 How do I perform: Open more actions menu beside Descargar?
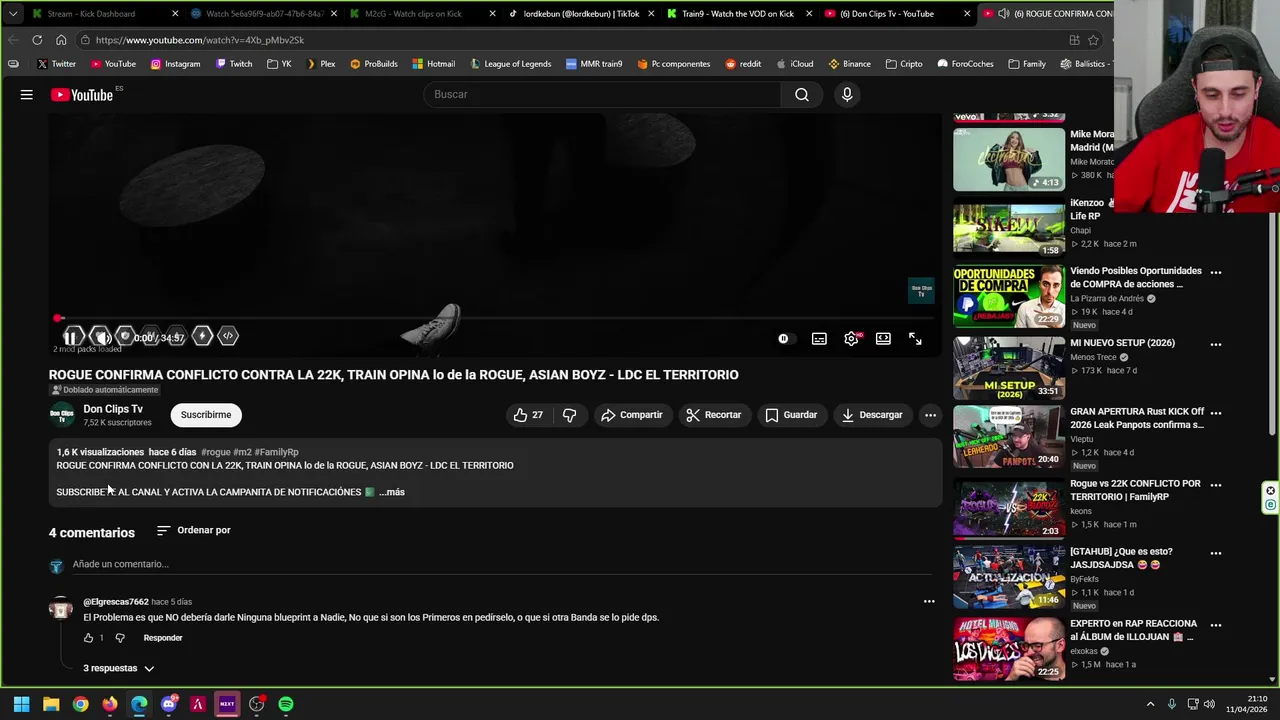930,415
